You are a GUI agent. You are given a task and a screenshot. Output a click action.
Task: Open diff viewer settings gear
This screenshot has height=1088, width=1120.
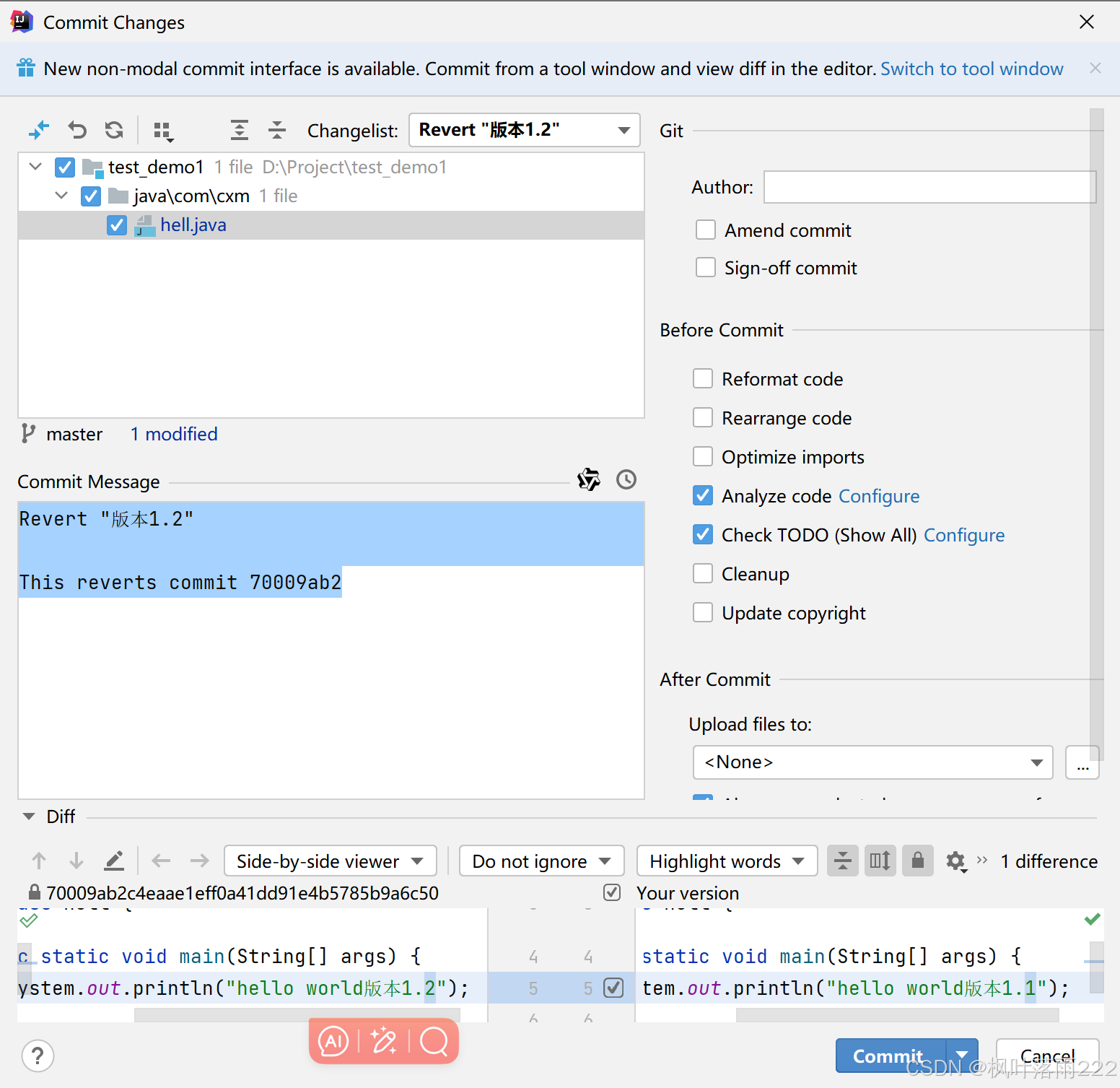point(956,861)
